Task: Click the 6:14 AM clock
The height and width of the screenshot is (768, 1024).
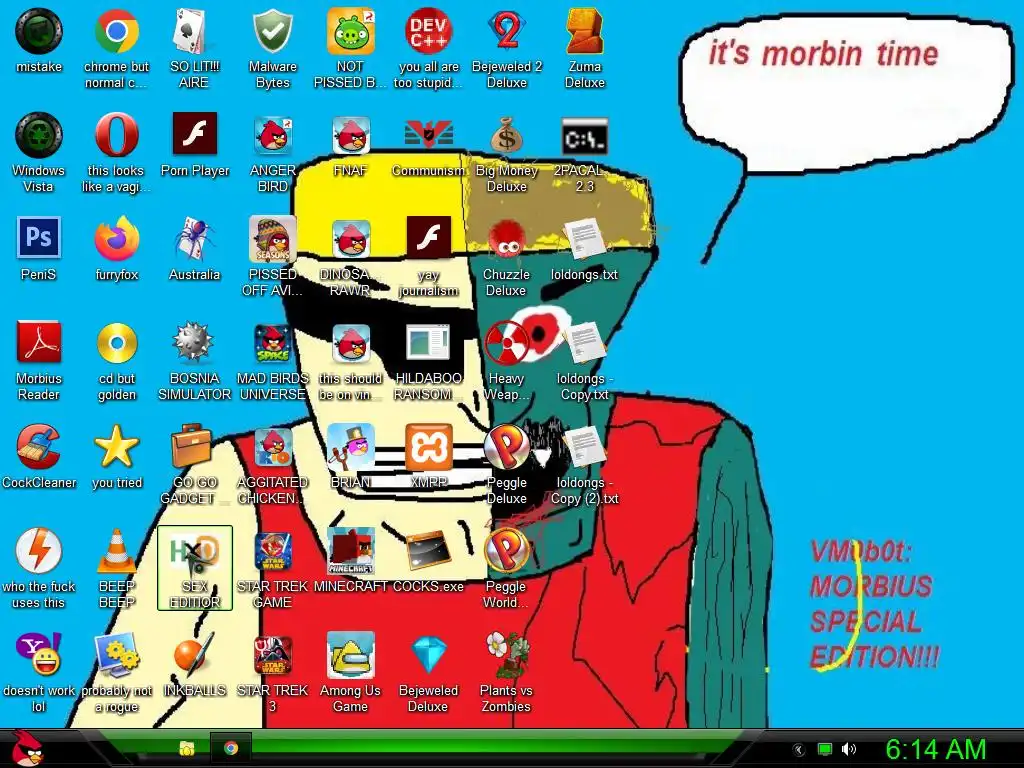Action: tap(935, 749)
